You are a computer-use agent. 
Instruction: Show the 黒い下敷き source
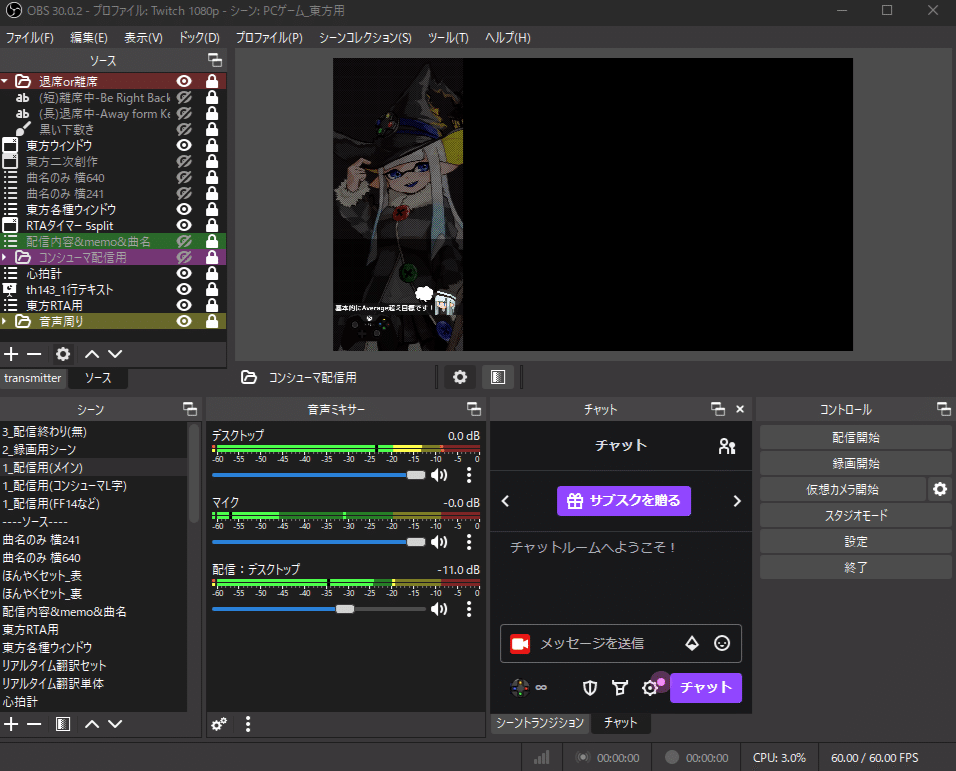point(184,129)
